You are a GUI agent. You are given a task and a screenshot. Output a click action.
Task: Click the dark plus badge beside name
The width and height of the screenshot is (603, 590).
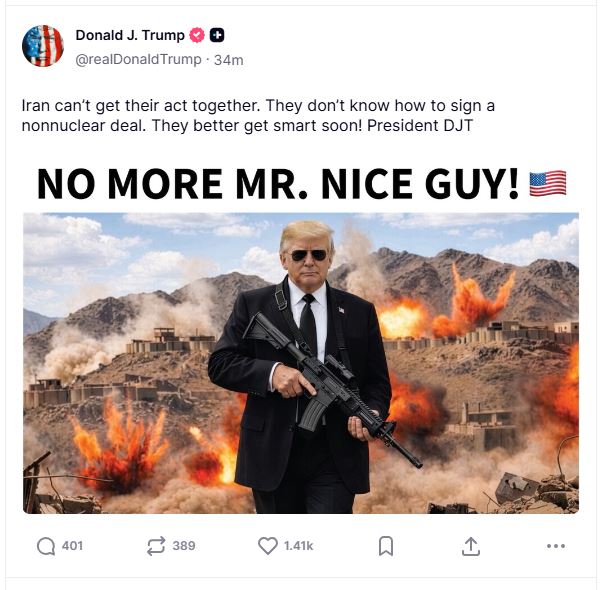[x=217, y=35]
